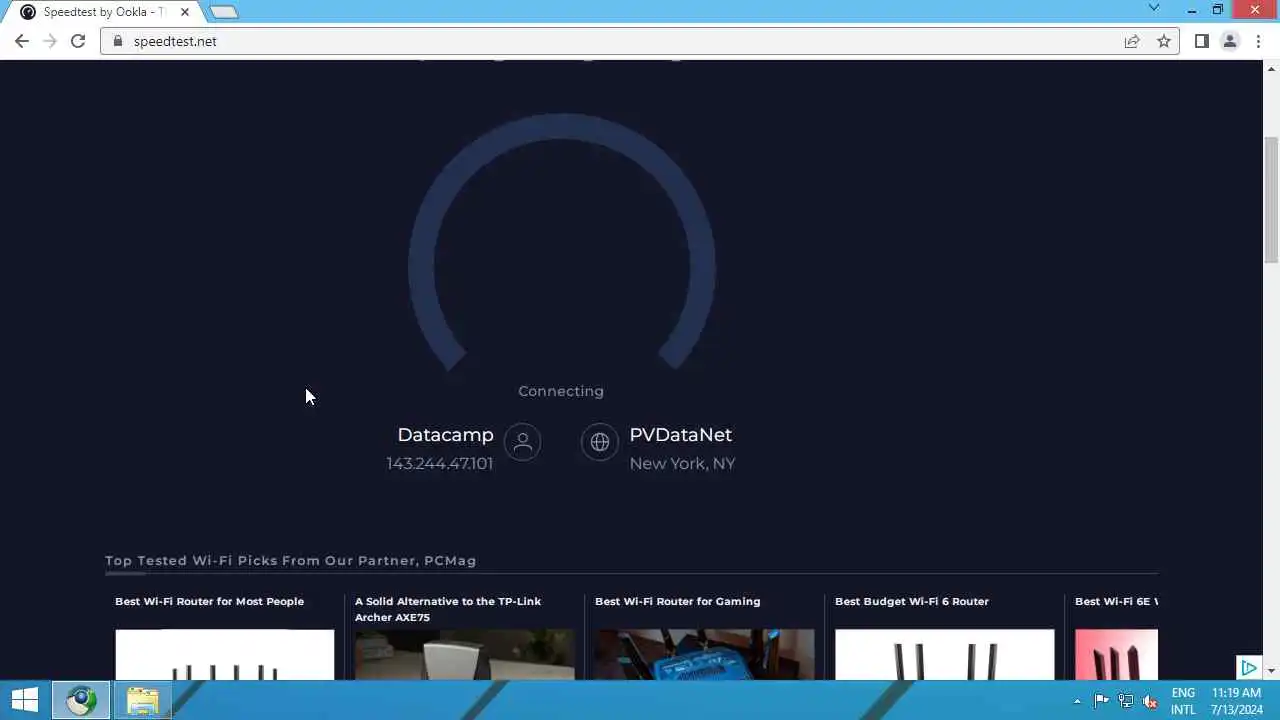The height and width of the screenshot is (720, 1280).
Task: Expand the tab search chevron
Action: pos(1153,9)
